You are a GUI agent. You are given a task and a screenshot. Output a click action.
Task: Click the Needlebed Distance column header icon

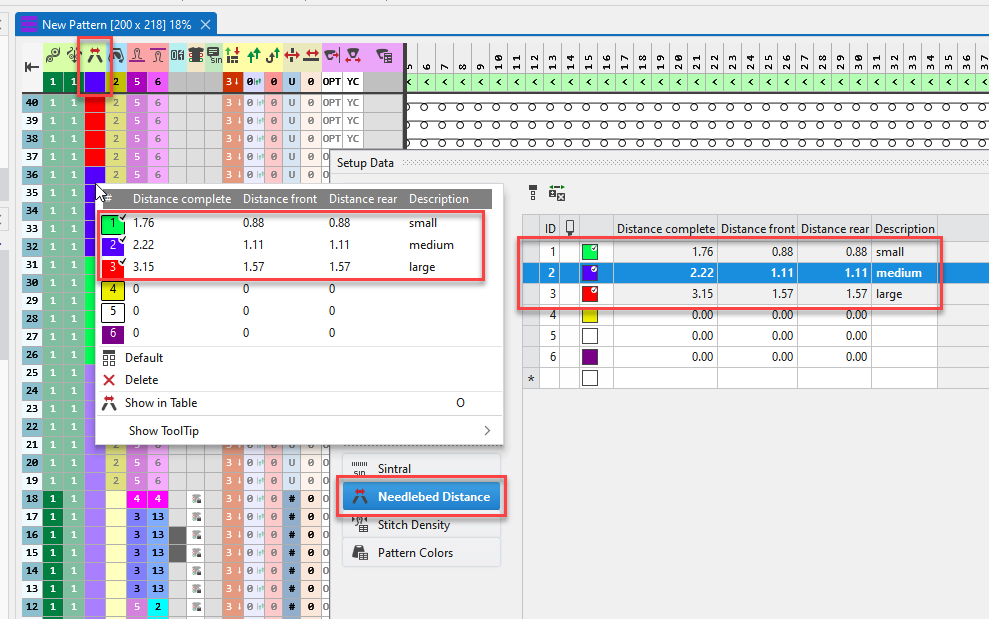[95, 56]
